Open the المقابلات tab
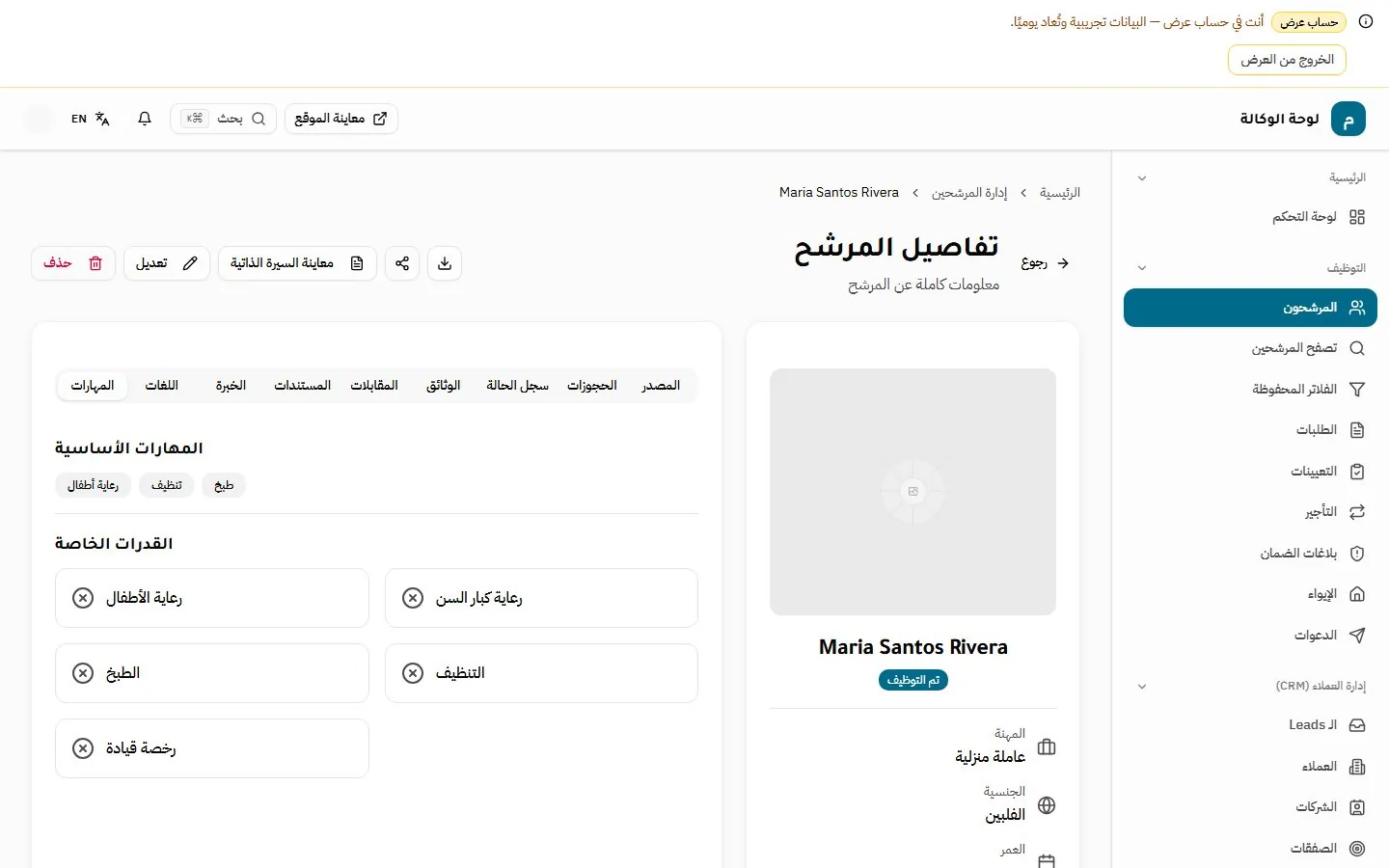The image size is (1389, 868). (x=374, y=386)
